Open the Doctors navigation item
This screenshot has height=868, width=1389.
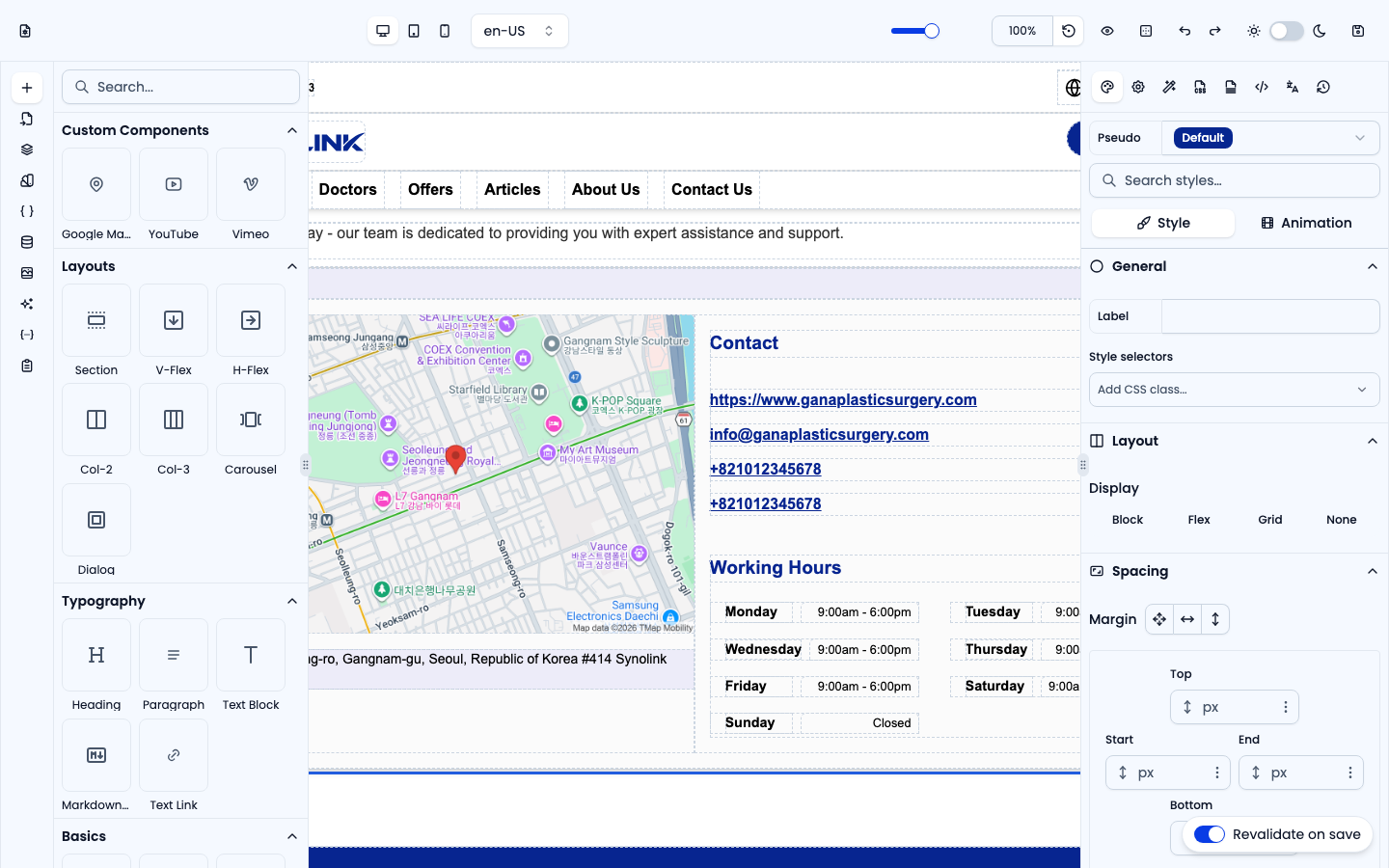(348, 189)
